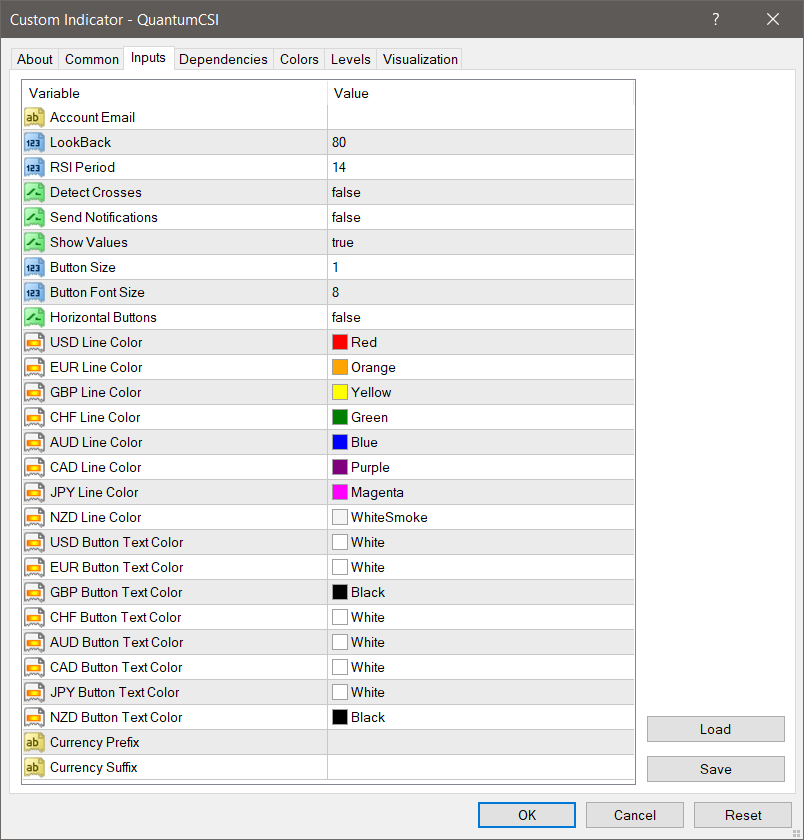Open the Visualization tab

pos(420,60)
